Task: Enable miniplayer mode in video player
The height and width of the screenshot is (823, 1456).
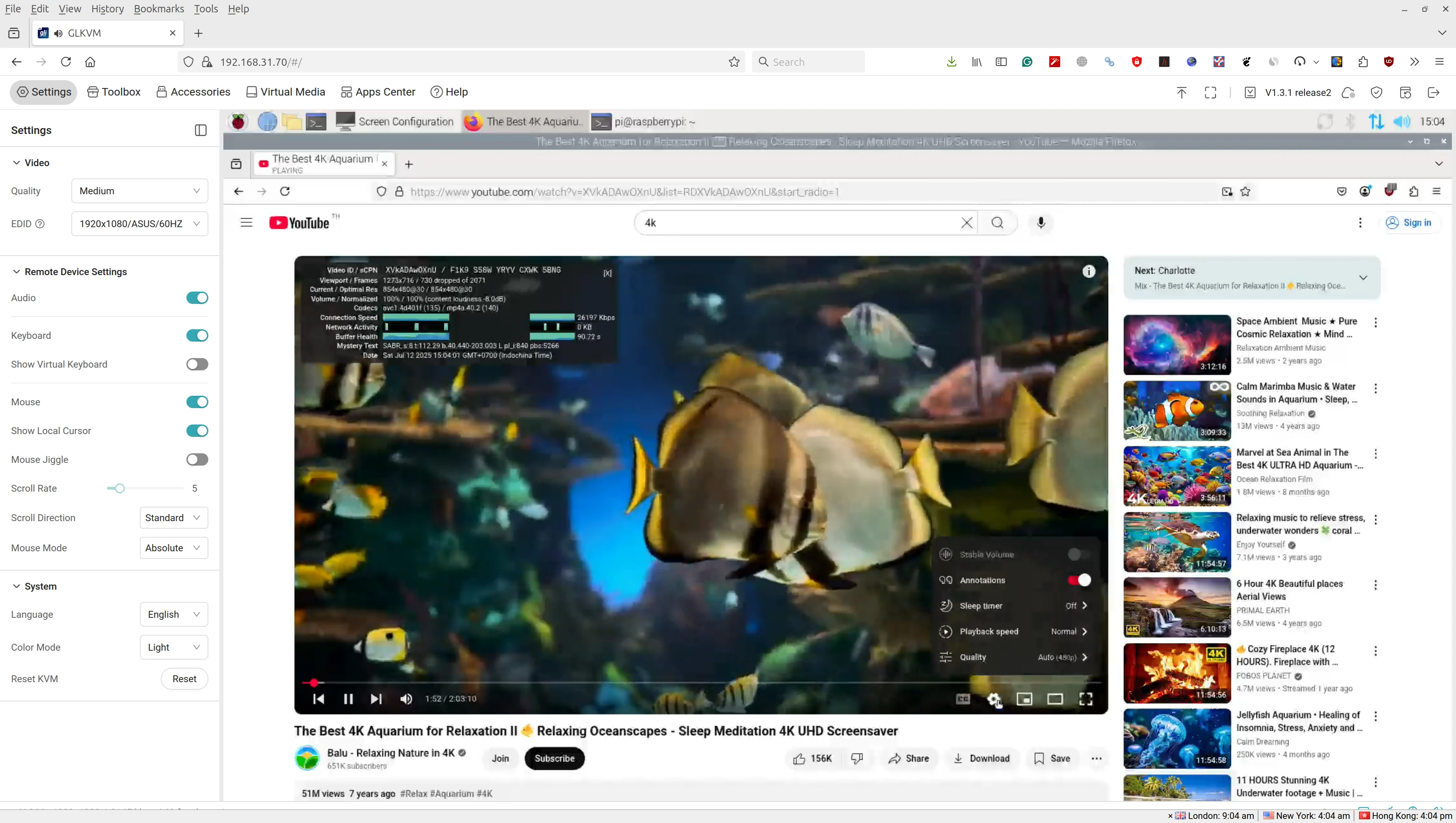Action: [x=1024, y=699]
